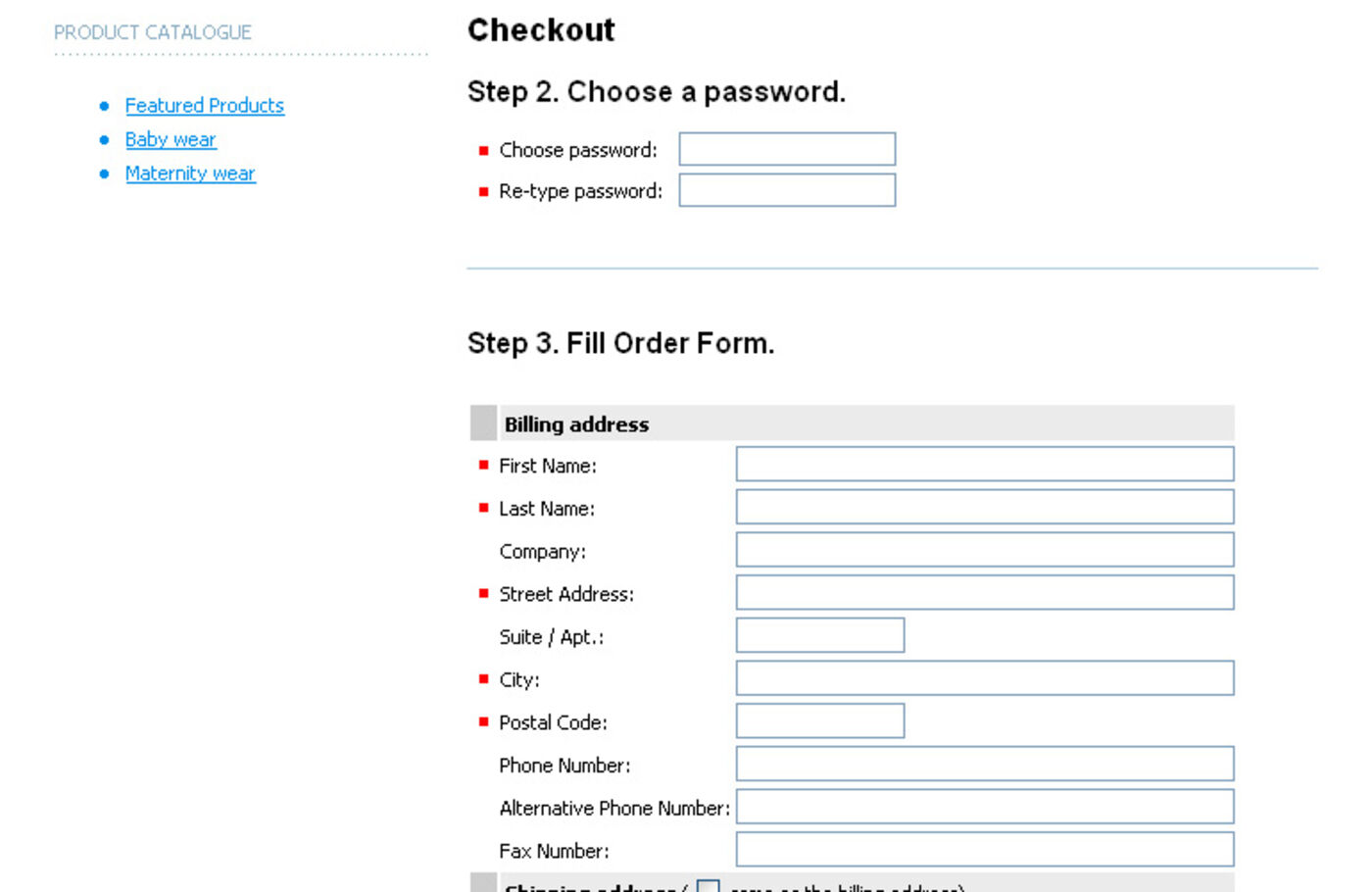This screenshot has width=1372, height=892.
Task: Click the Alternative Phone Number field
Action: (x=984, y=807)
